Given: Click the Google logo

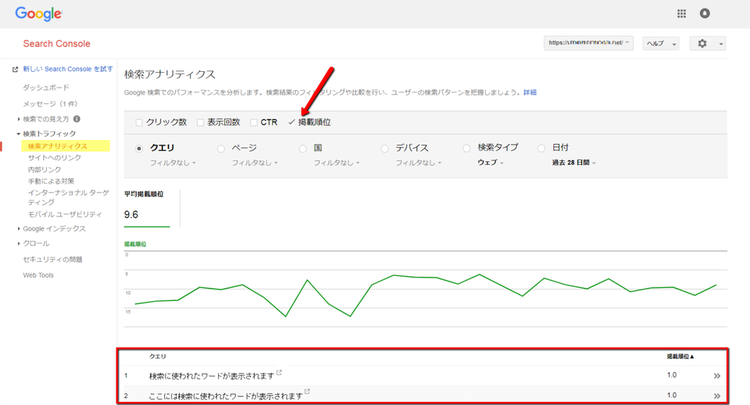Looking at the screenshot, I should point(38,14).
